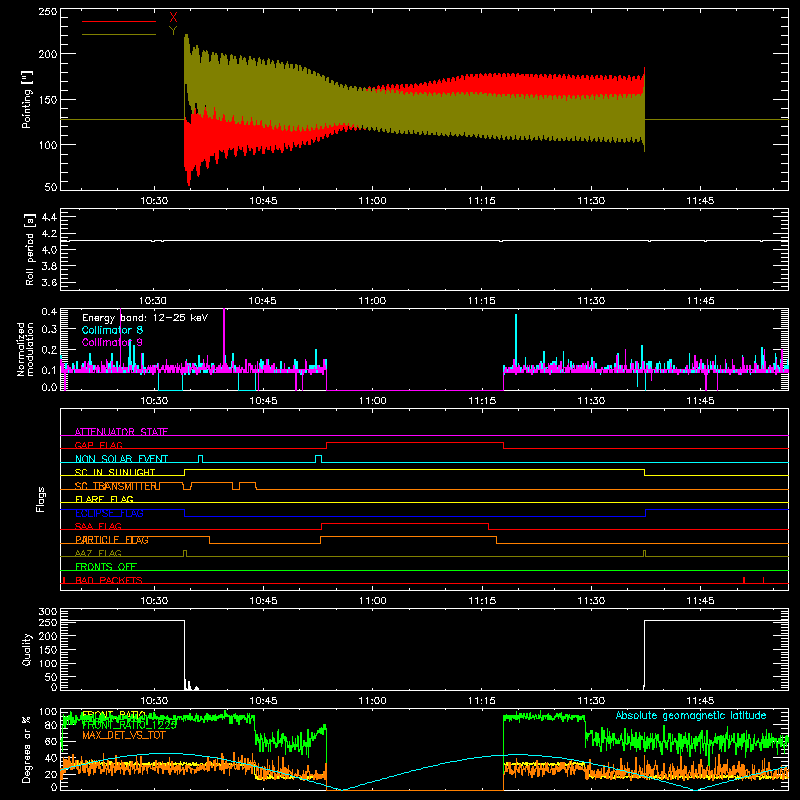Click the 4.4 tick on Roll period axis
Screen dimensions: 800x800
[49, 217]
